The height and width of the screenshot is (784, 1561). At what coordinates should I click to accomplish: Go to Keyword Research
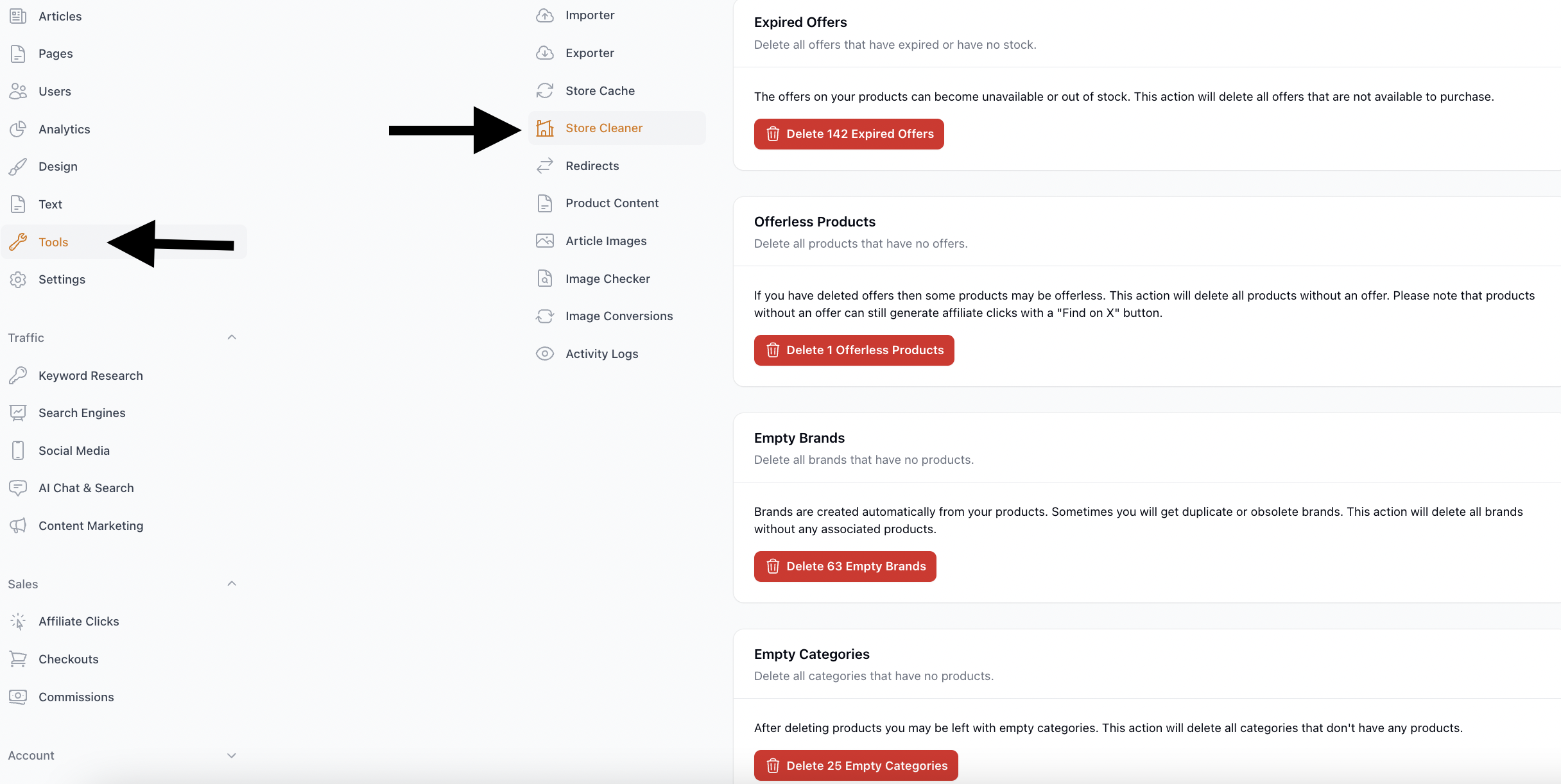[91, 376]
